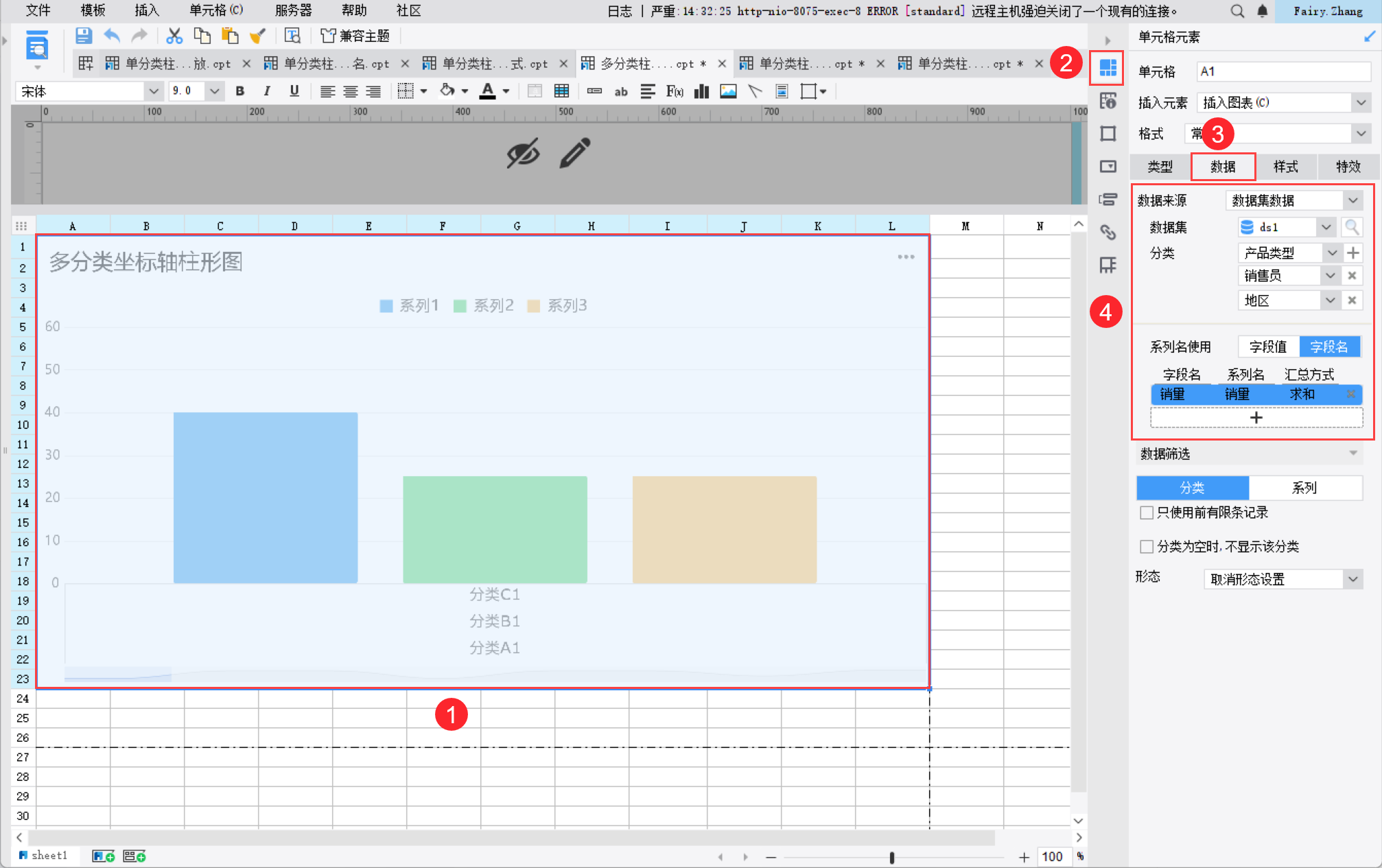Expand the data source dropdown
Screen dimensions: 1382x868
point(1352,200)
